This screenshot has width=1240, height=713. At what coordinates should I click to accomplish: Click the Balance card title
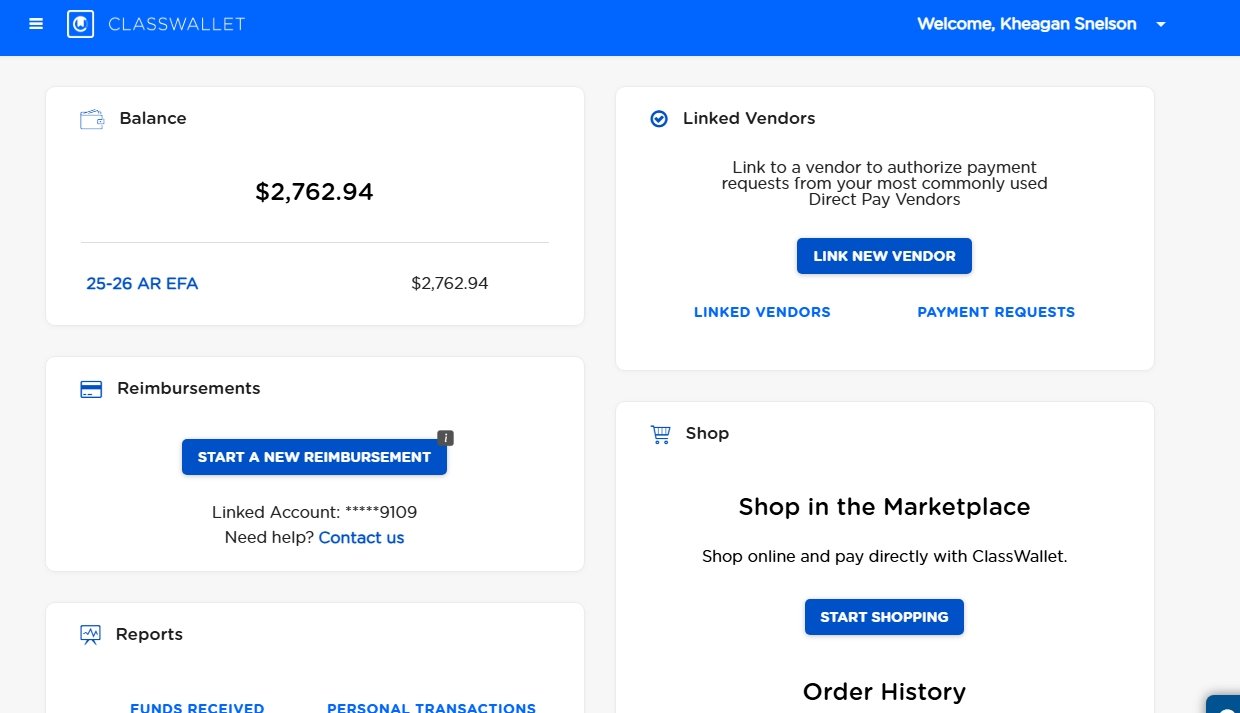[153, 118]
